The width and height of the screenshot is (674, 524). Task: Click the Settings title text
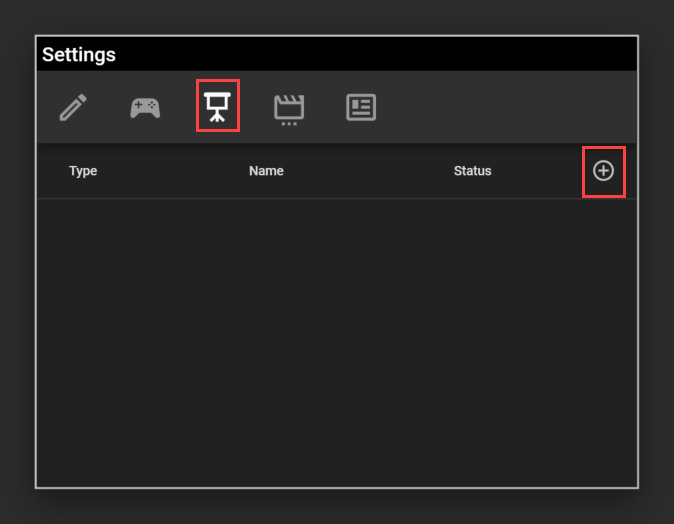pos(79,55)
